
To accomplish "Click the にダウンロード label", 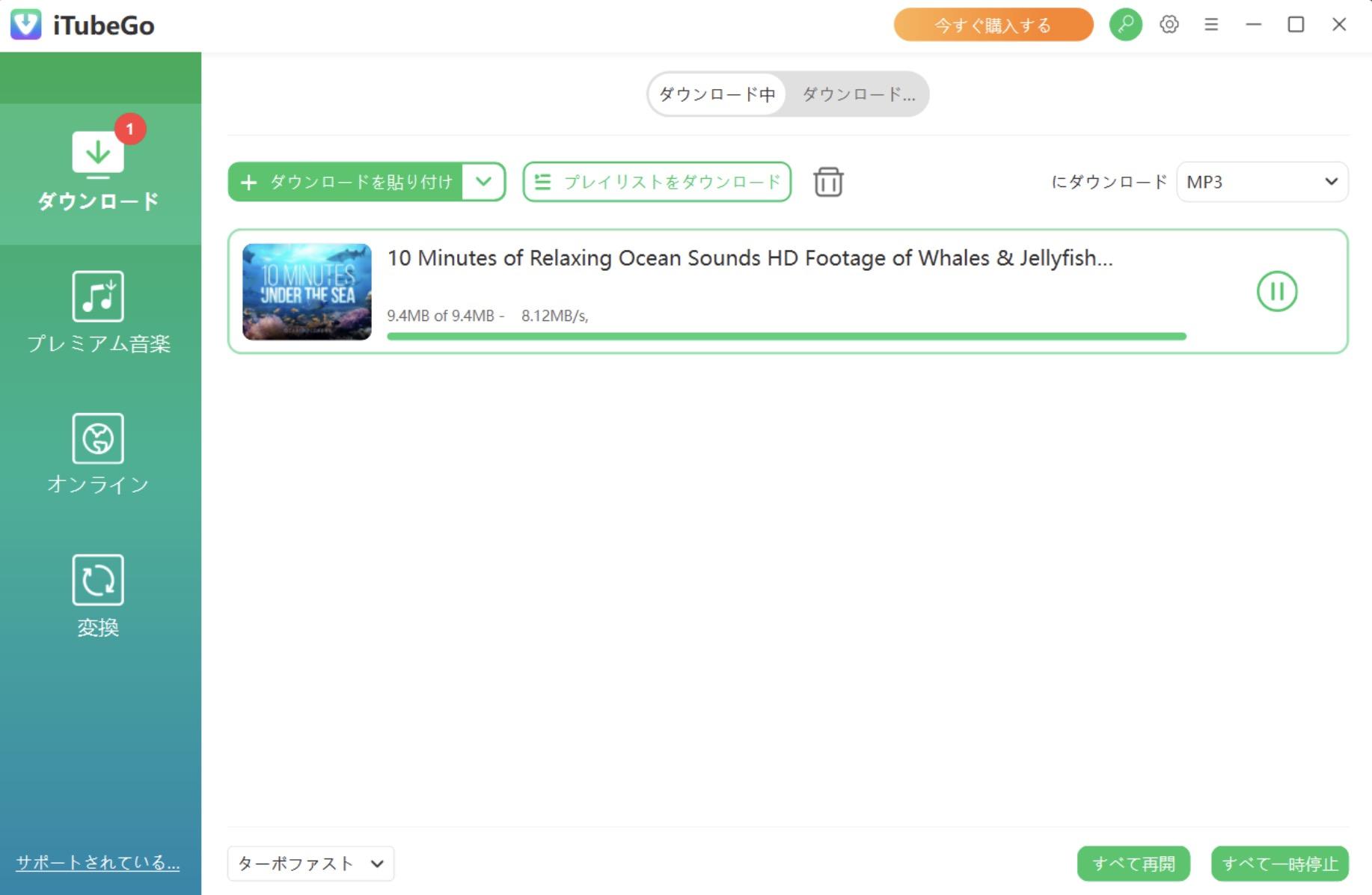I will point(1109,182).
